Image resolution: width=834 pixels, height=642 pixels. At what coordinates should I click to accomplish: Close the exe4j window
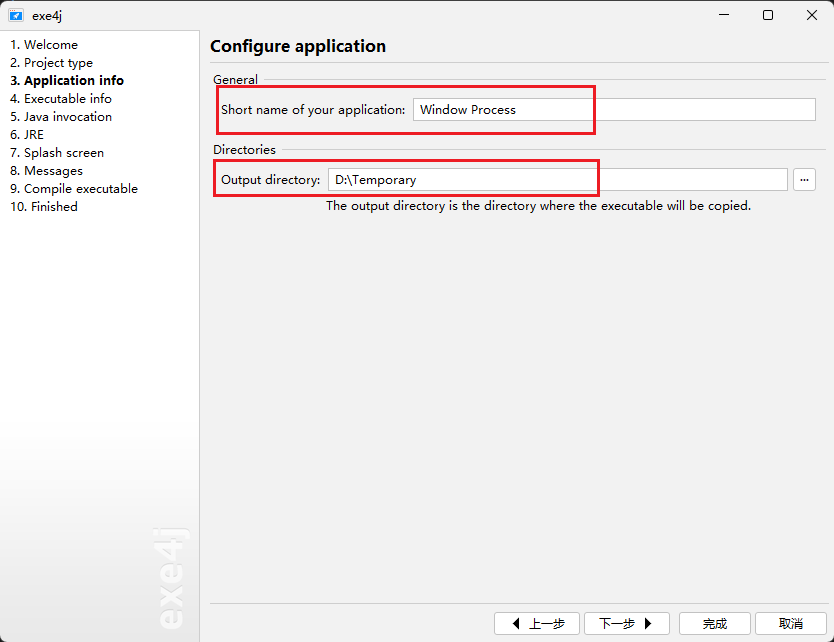(x=812, y=15)
